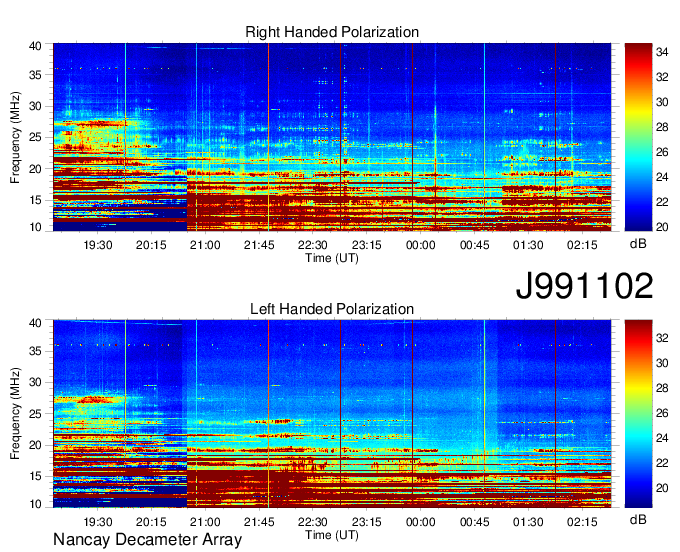This screenshot has height=552, width=680.
Task: Click the "Left Handed Polarization" plot title
Action: (332, 309)
